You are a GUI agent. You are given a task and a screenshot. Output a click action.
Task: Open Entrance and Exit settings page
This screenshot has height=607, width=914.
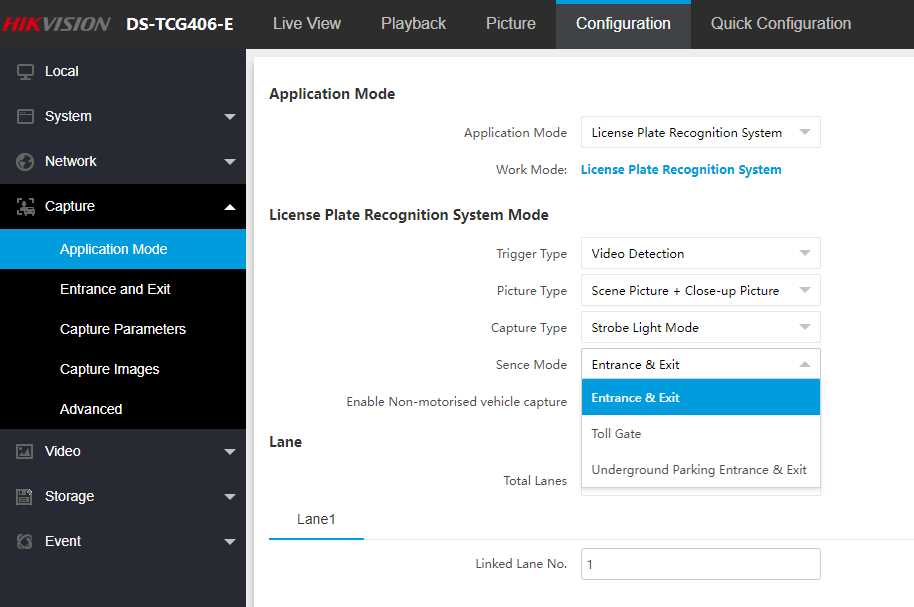tap(115, 289)
